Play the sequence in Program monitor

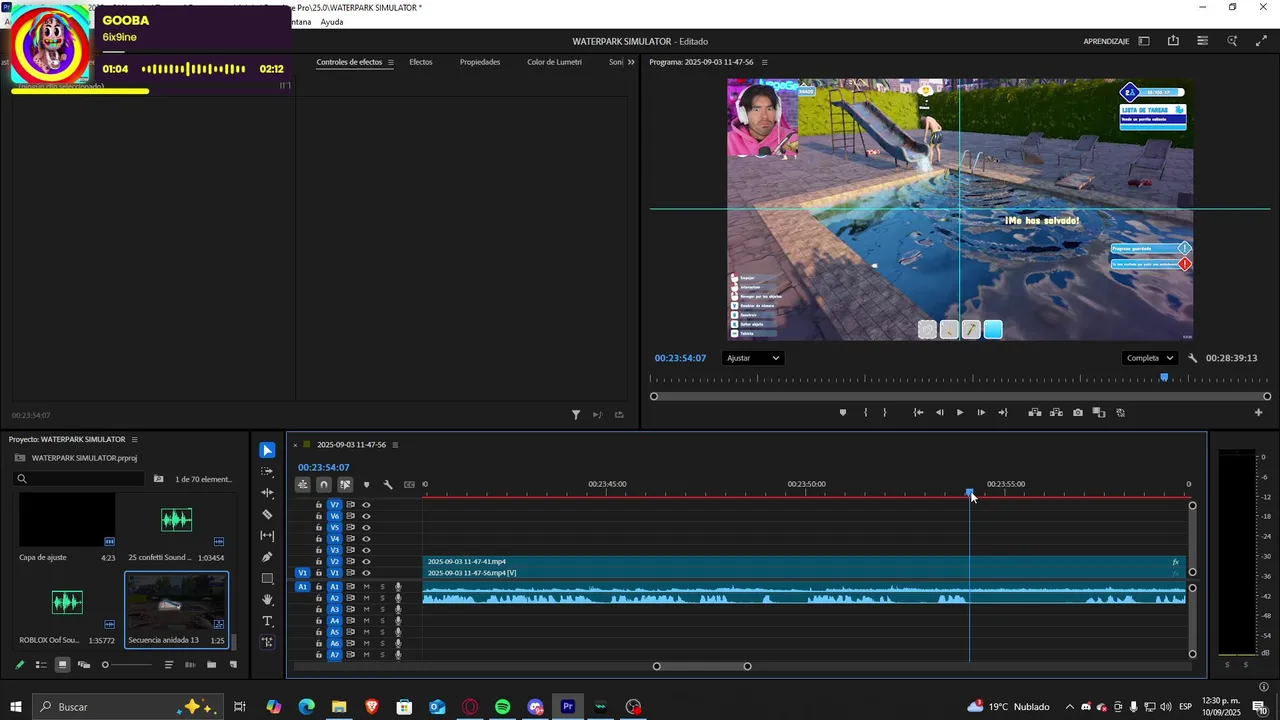point(960,412)
